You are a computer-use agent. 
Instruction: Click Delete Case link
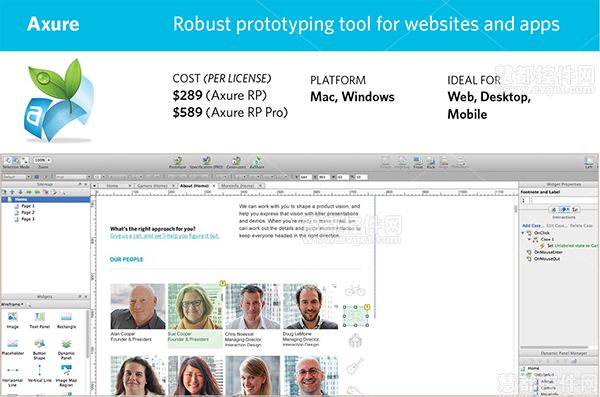pyautogui.click(x=581, y=226)
